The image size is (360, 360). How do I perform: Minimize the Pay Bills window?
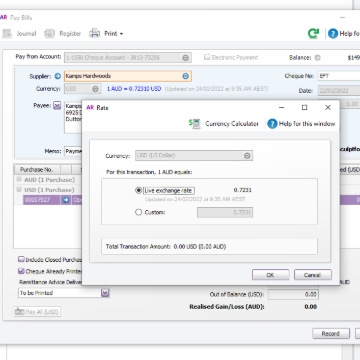coord(342,18)
